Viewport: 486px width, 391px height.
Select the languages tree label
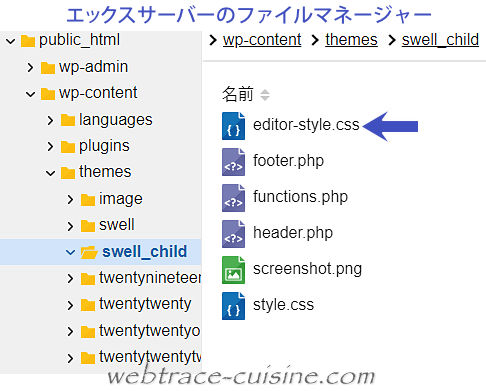point(116,120)
